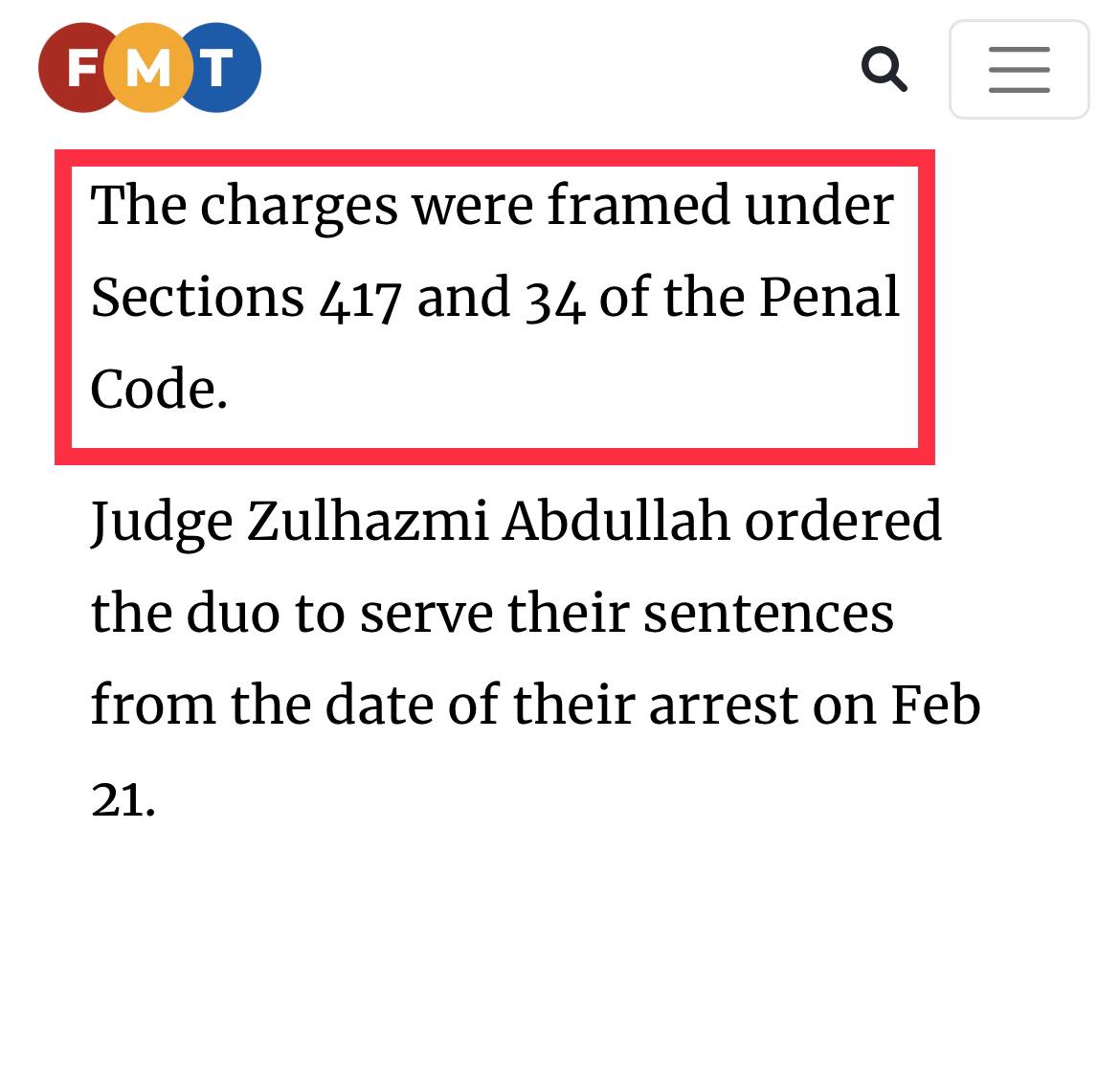1120x1075 pixels.
Task: Click the blue T circle in logo
Action: pyautogui.click(x=220, y=68)
